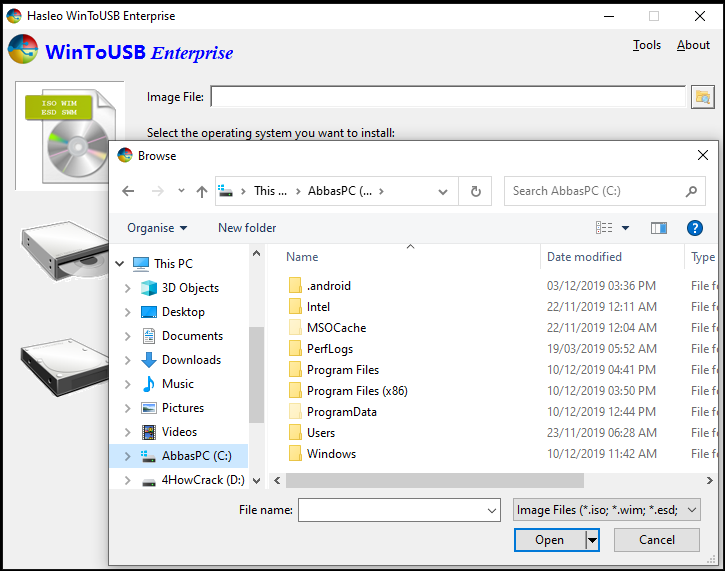Screen dimensions: 725x571
Task: Click the Users folder icon
Action: 295,433
